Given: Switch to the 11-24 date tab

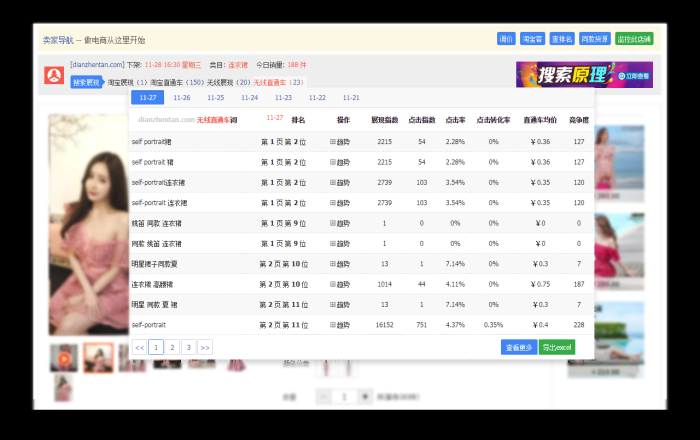Looking at the screenshot, I should pyautogui.click(x=250, y=97).
